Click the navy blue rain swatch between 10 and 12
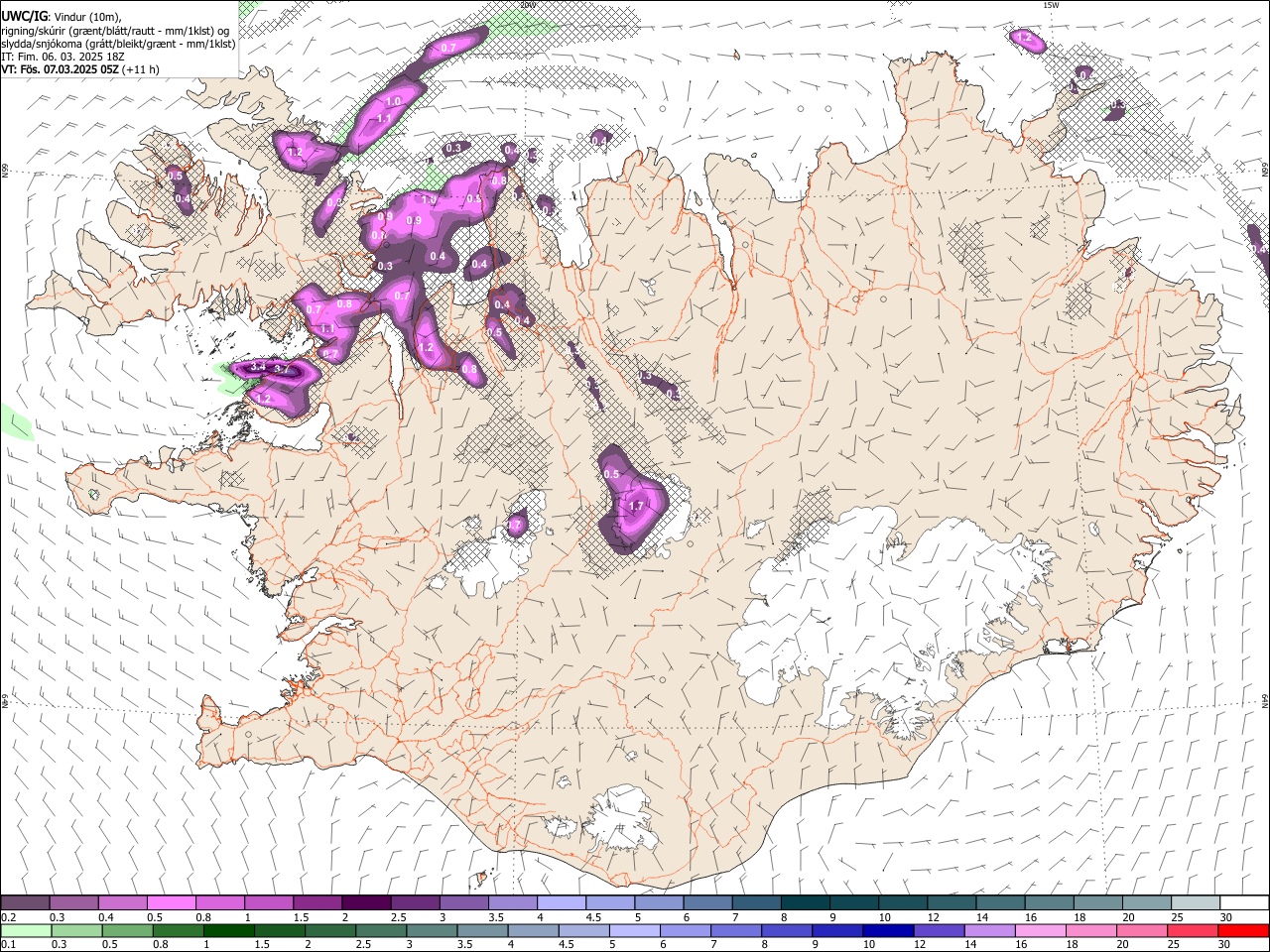1270x952 pixels. click(x=887, y=930)
